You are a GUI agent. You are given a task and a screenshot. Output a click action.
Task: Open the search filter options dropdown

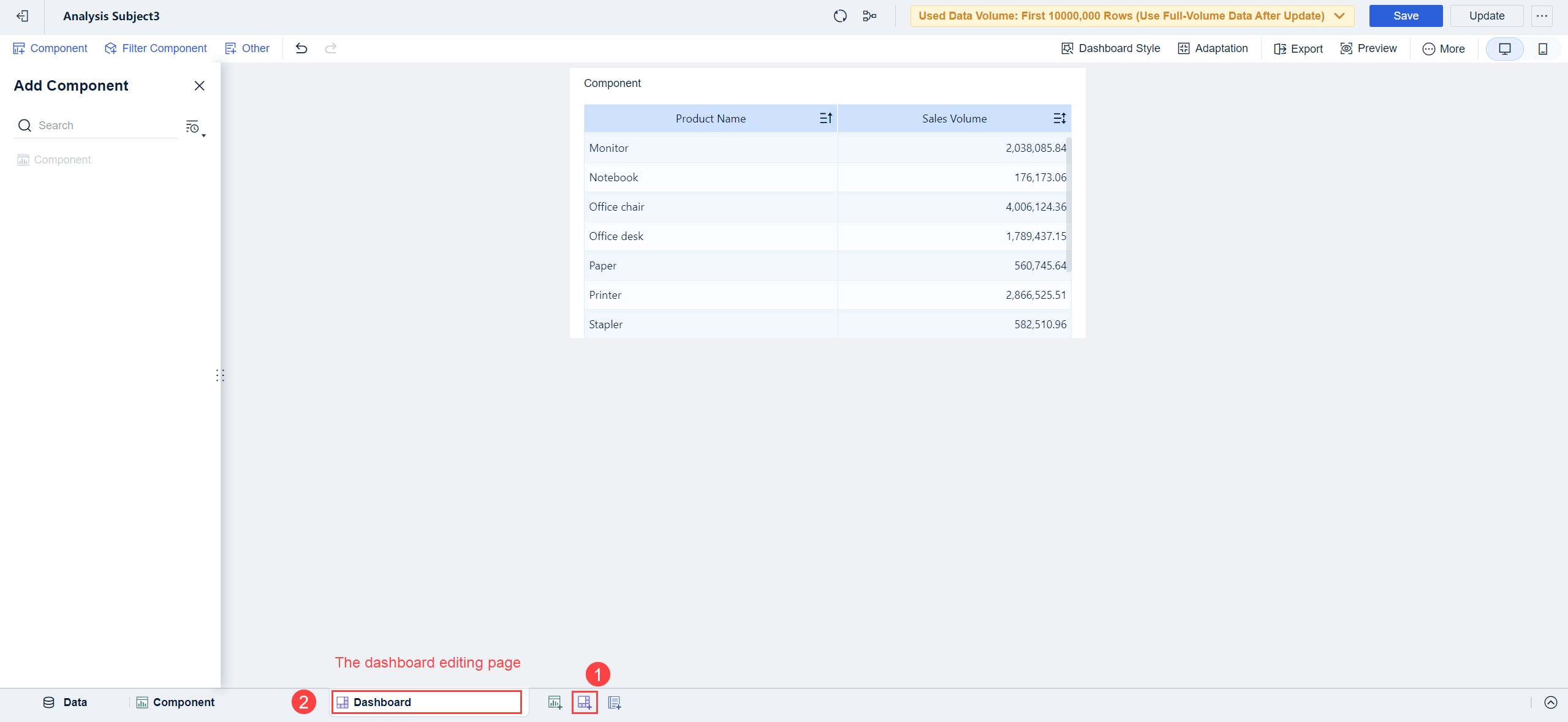click(x=194, y=127)
